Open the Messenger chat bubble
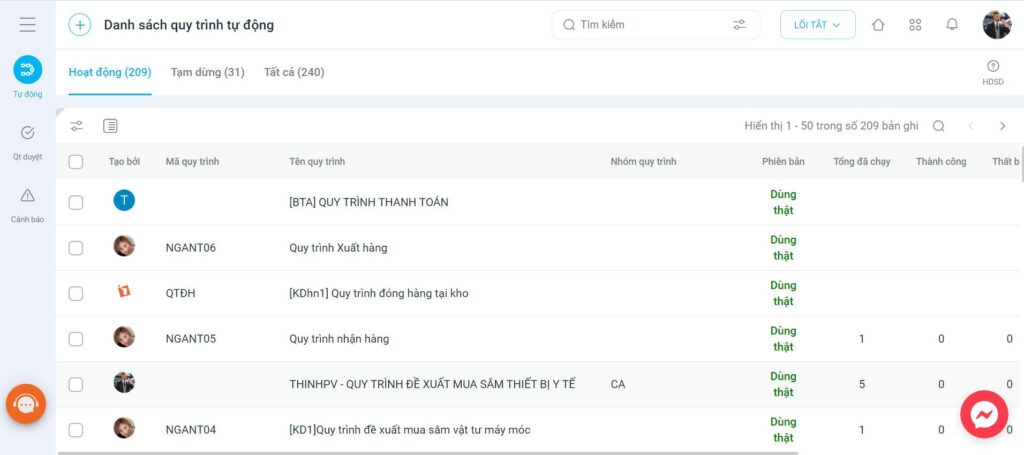The height and width of the screenshot is (455, 1024). pos(984,414)
